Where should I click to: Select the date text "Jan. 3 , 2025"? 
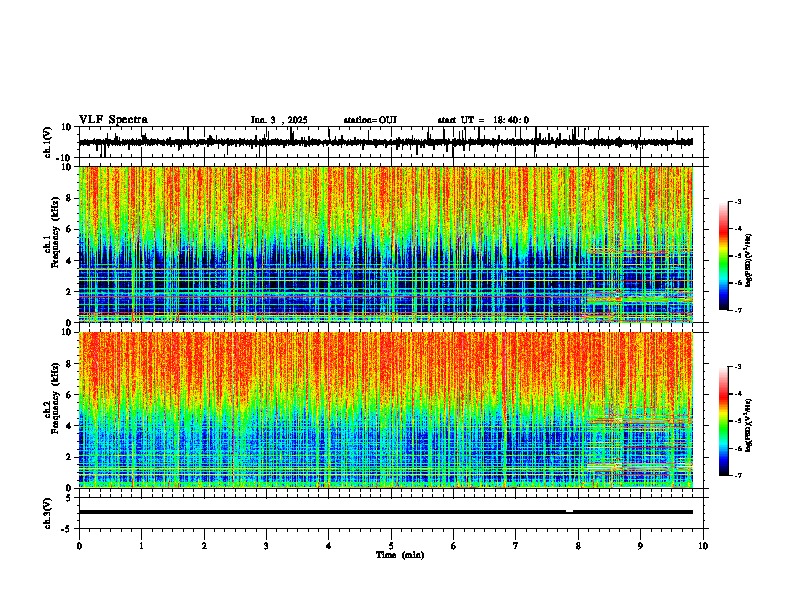279,120
